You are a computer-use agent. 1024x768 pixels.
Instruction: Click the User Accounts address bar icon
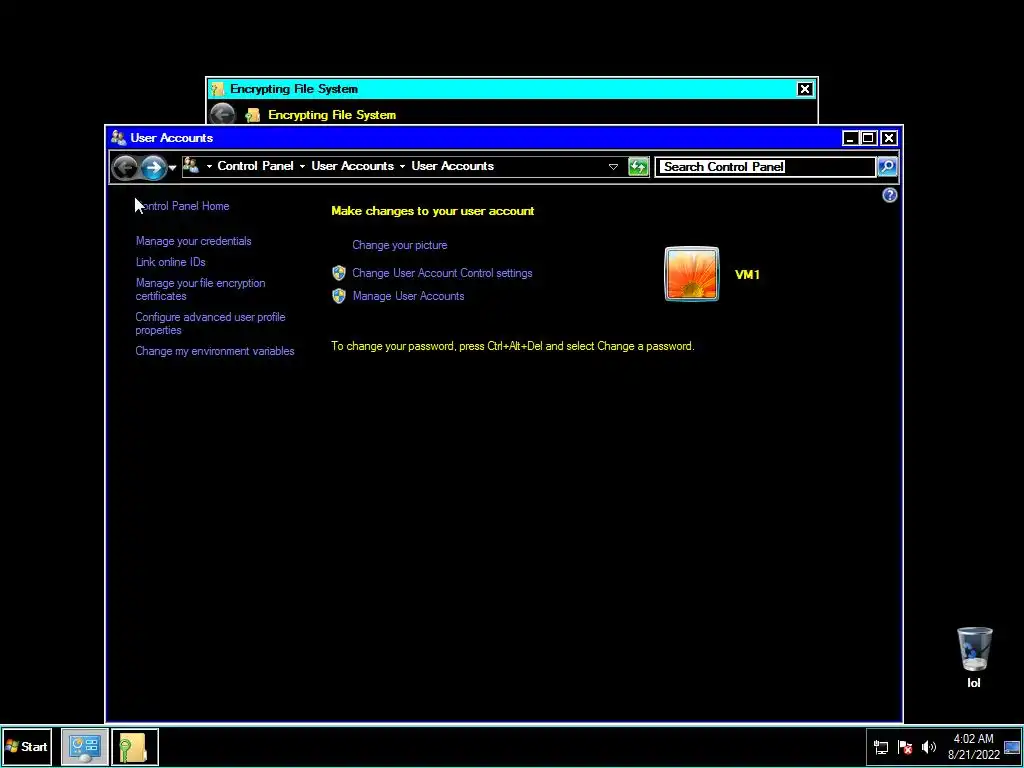(x=191, y=165)
